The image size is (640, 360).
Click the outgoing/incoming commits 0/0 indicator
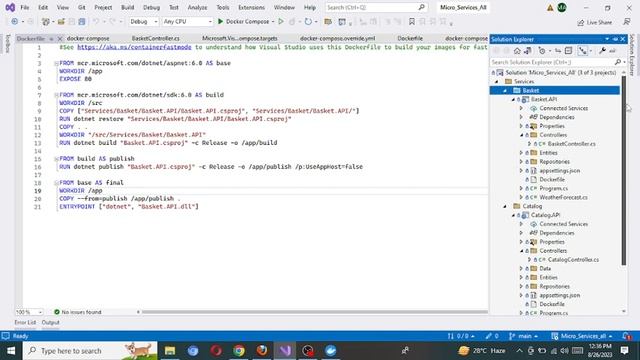point(461,336)
